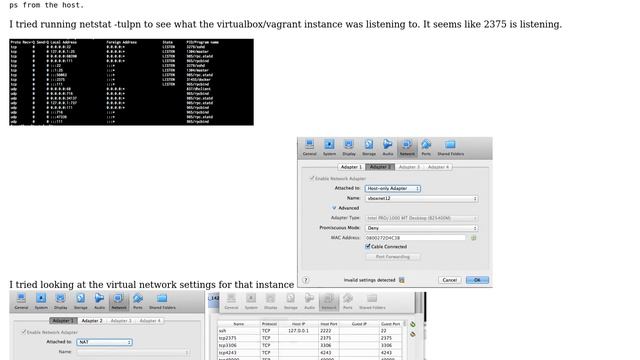Viewport: 640px width, 360px height.
Task: Open Ports settings in the NAT adapter dialog
Action: pyautogui.click(x=138, y=301)
